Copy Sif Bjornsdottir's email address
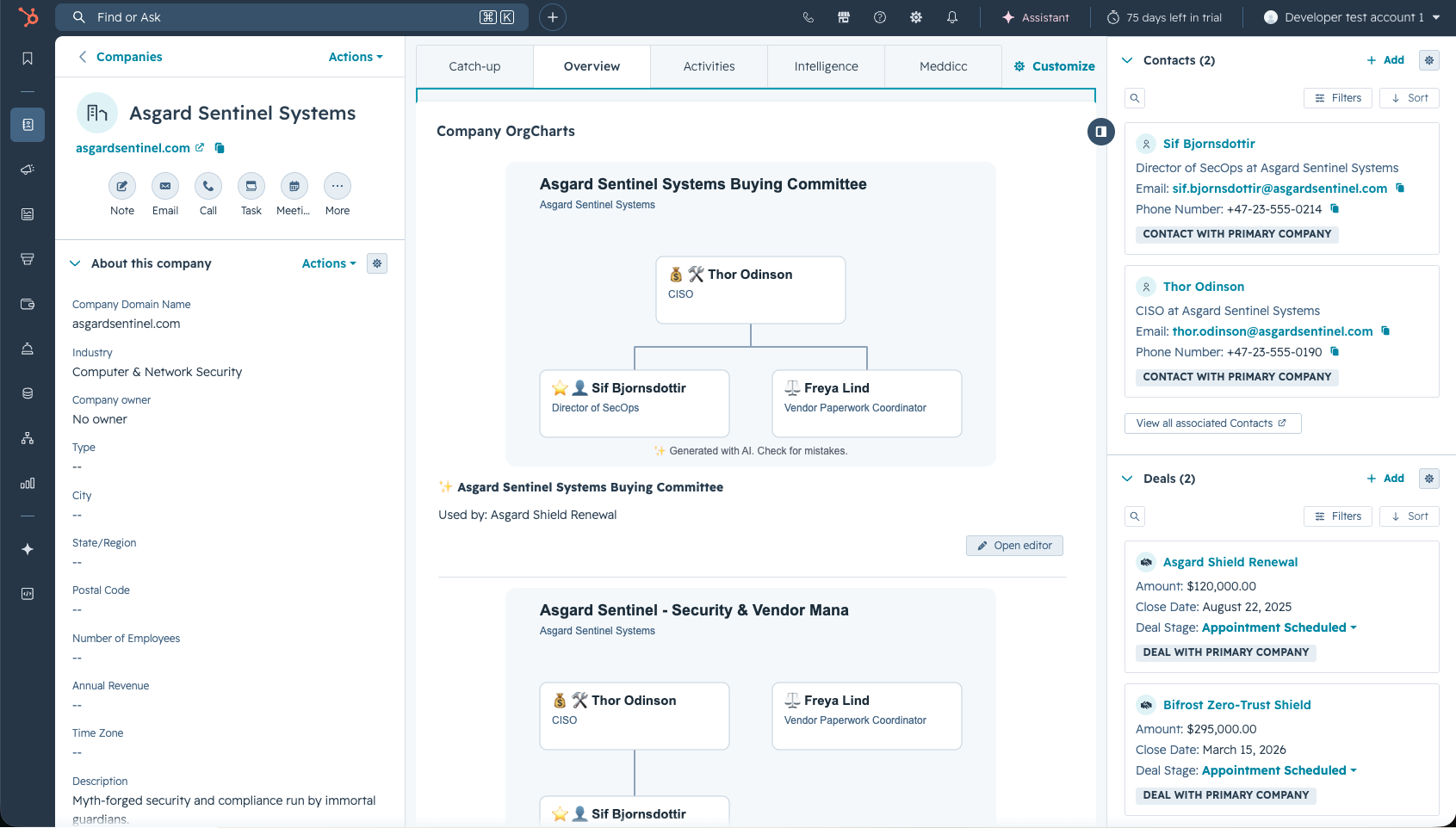Image resolution: width=1456 pixels, height=828 pixels. (1400, 188)
